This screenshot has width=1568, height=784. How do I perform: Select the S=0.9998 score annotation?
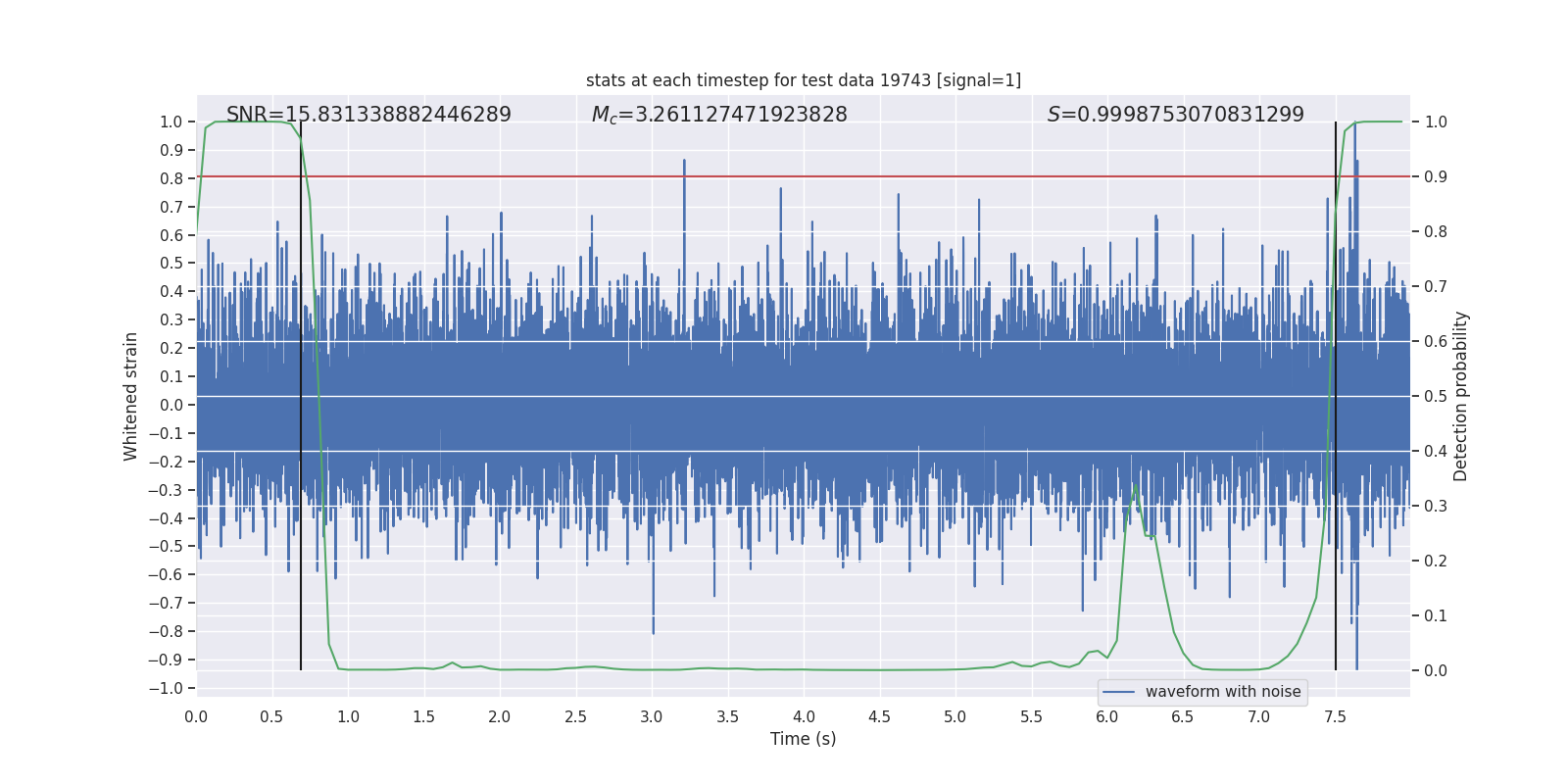coord(1175,115)
